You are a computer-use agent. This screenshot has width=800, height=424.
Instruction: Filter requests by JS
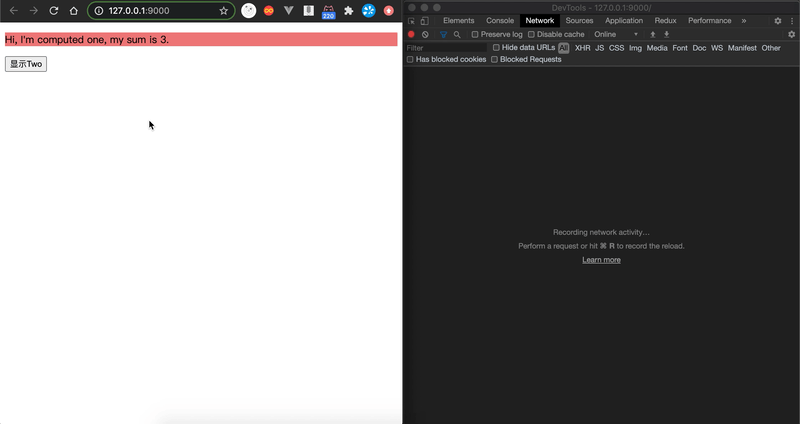point(599,48)
